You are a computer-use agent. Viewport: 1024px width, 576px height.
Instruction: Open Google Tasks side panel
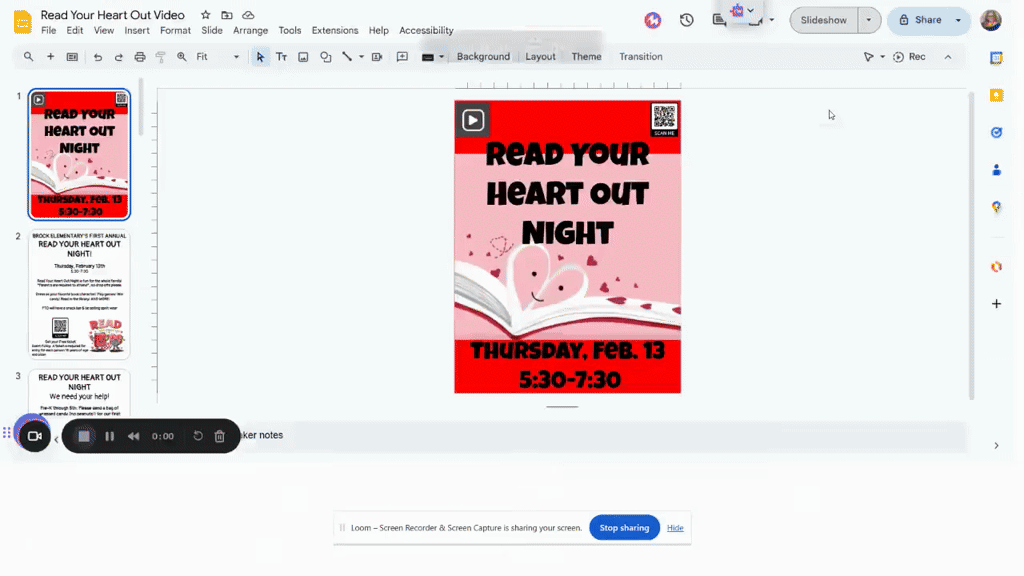click(x=997, y=133)
